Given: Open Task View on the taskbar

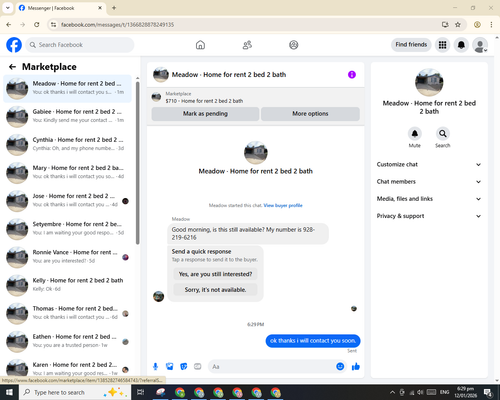Looking at the screenshot, I should [141, 392].
